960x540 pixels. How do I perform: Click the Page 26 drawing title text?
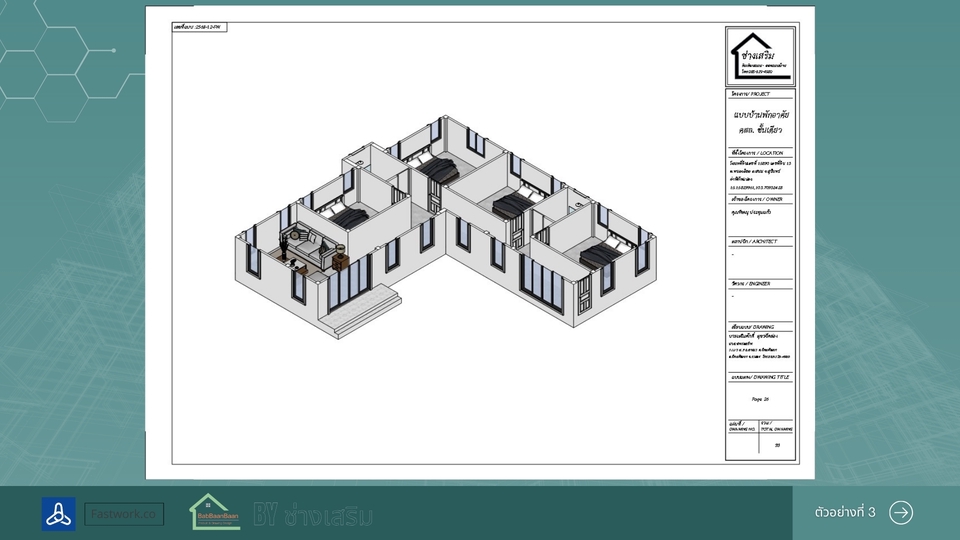click(x=760, y=398)
